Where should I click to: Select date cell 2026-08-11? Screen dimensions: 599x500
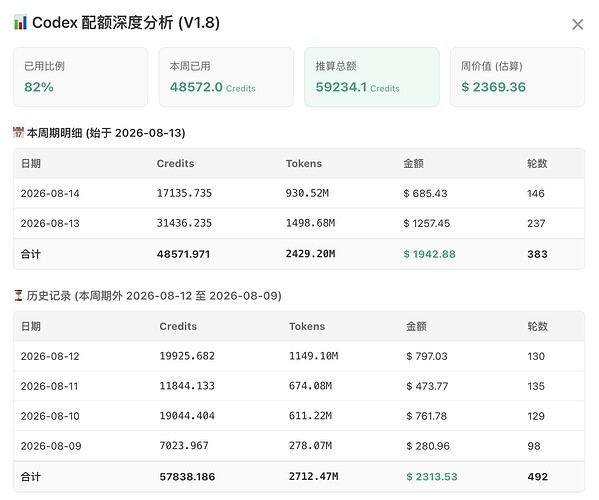[x=49, y=386]
